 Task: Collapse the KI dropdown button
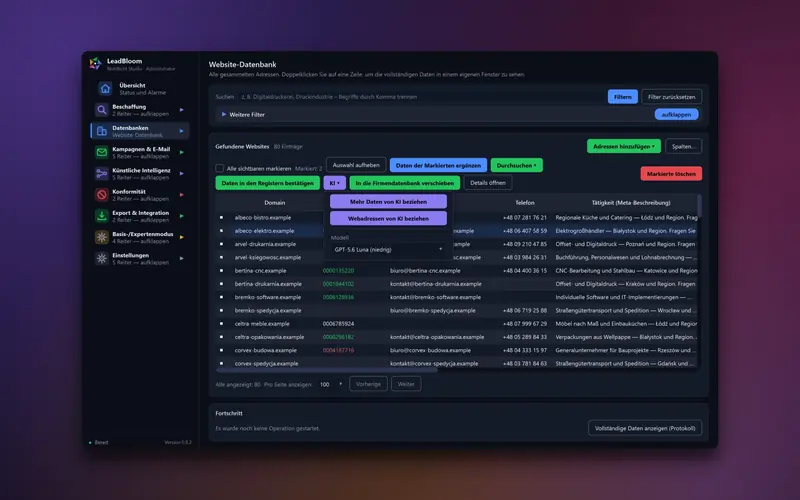point(335,183)
